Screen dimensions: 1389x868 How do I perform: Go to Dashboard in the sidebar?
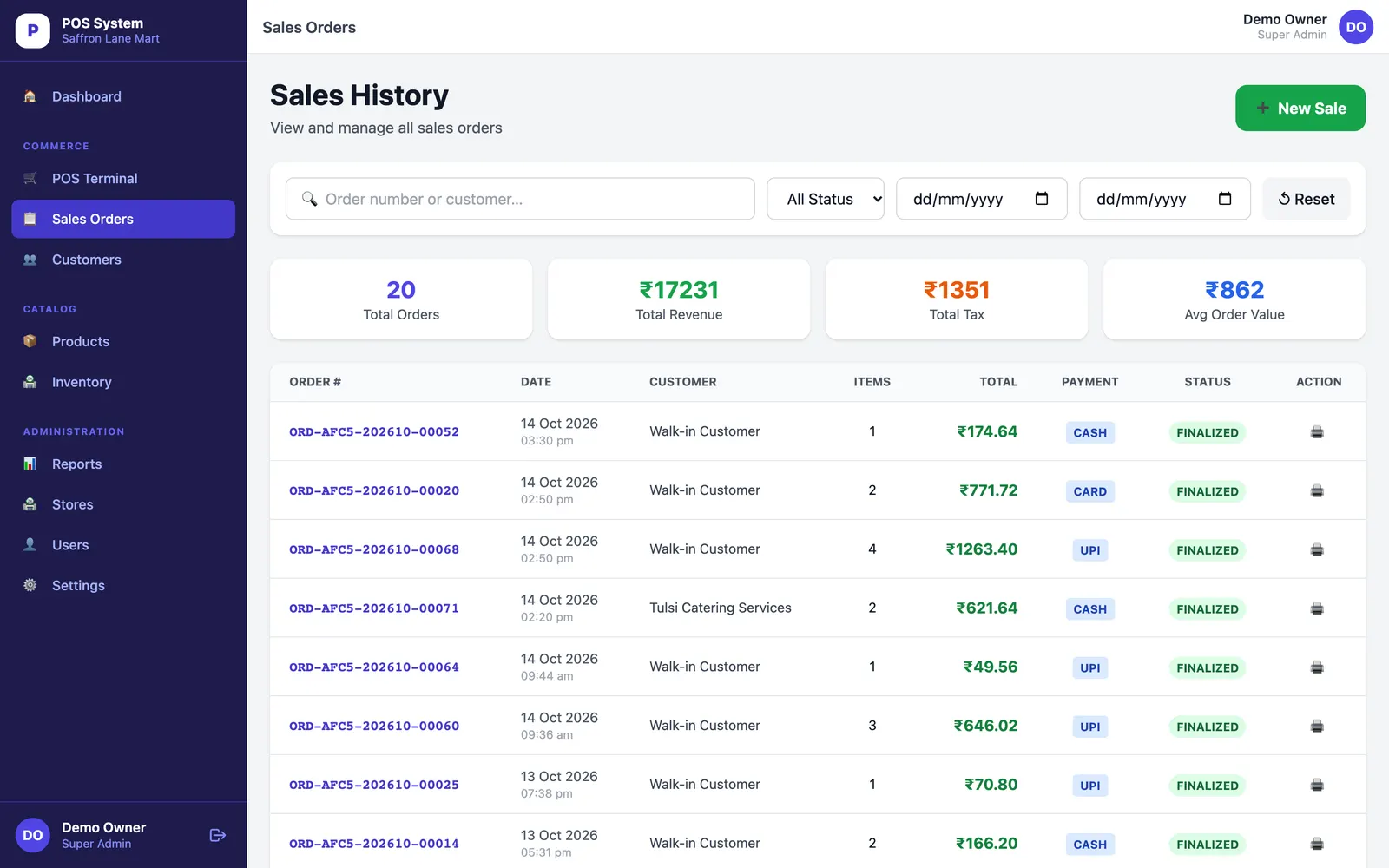(x=123, y=96)
